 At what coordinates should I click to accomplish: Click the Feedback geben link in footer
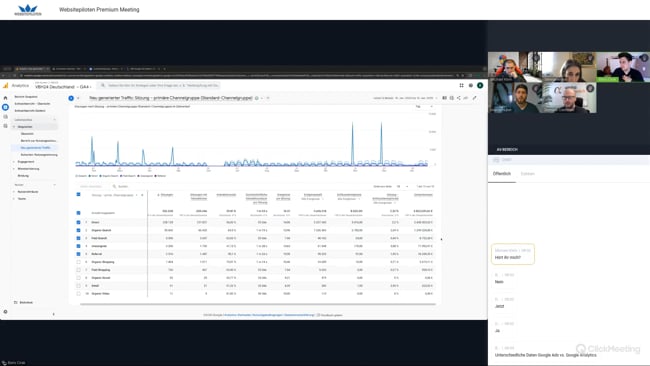pos(332,315)
